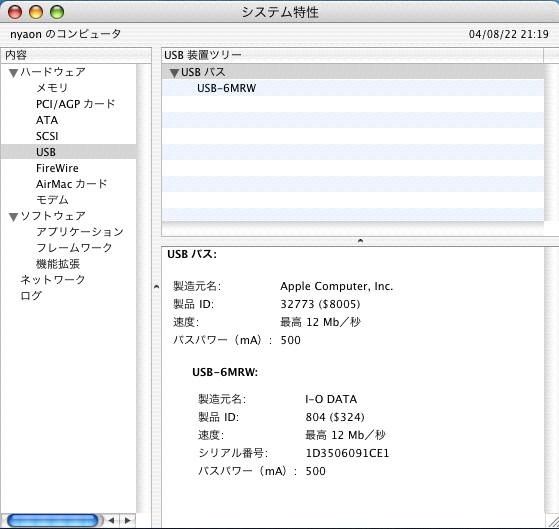
Task: Select モデム hardware entry
Action: [52, 200]
